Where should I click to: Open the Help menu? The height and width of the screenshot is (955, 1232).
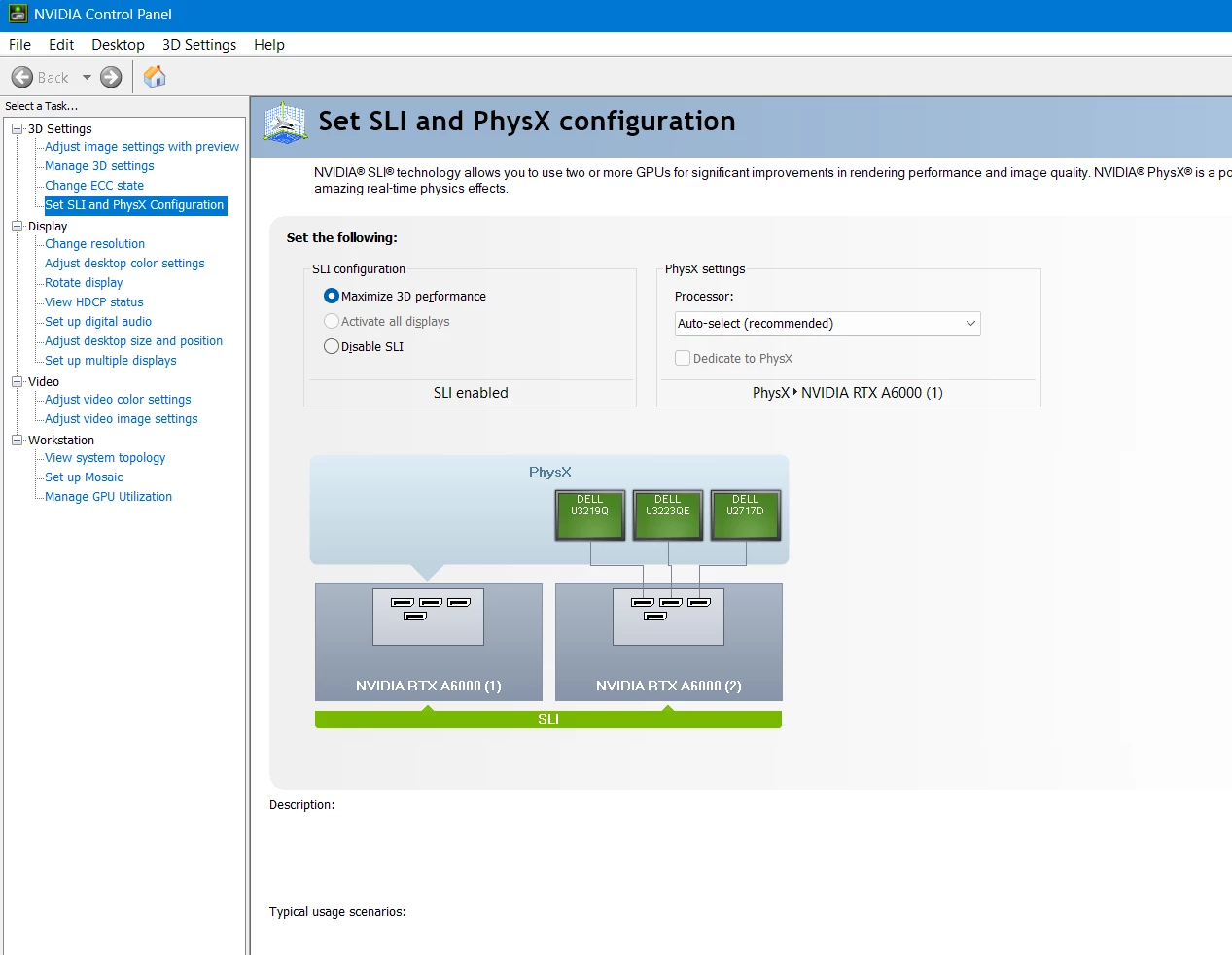[269, 44]
